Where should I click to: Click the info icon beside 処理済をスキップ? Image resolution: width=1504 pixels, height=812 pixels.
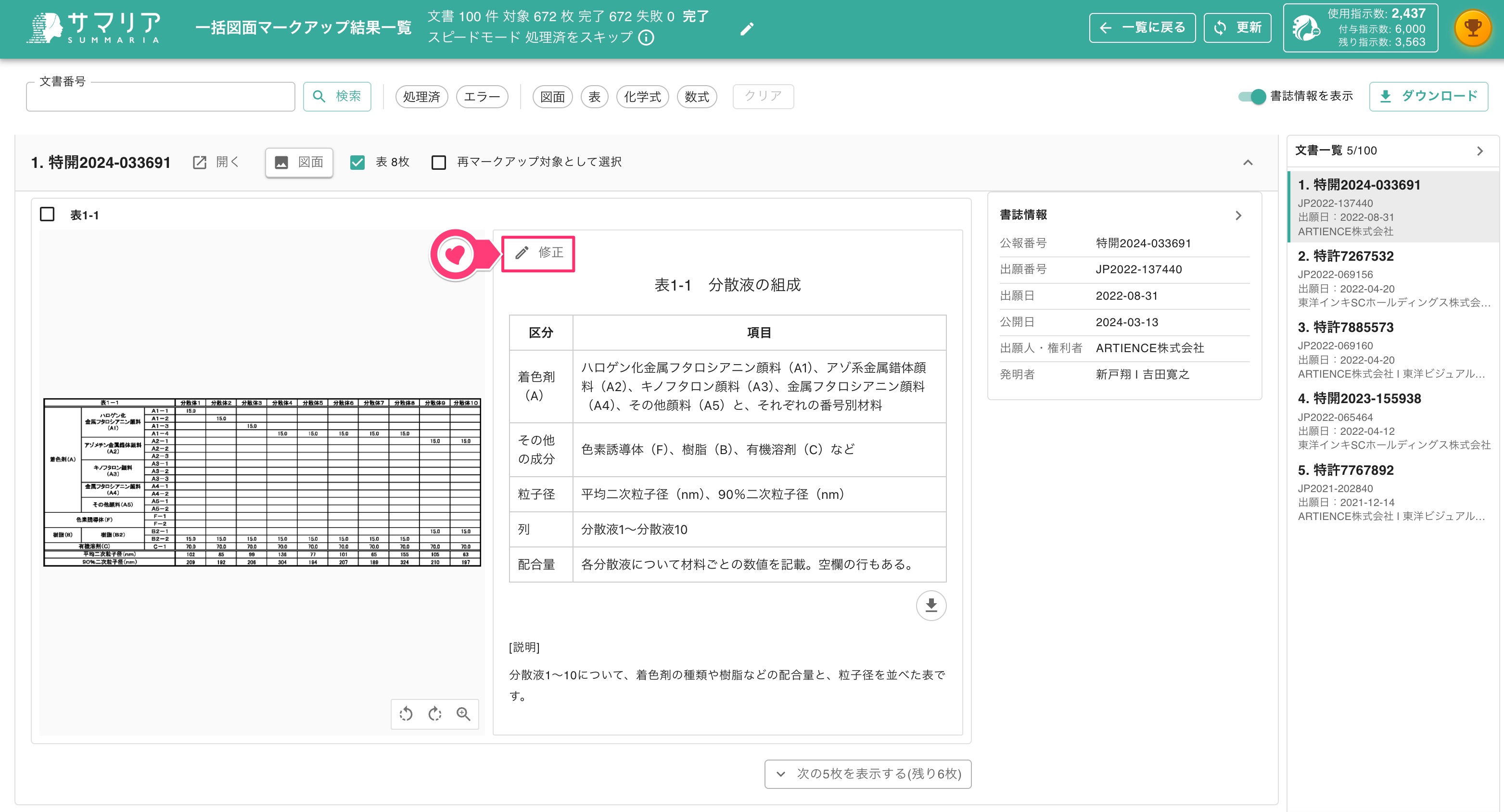646,38
